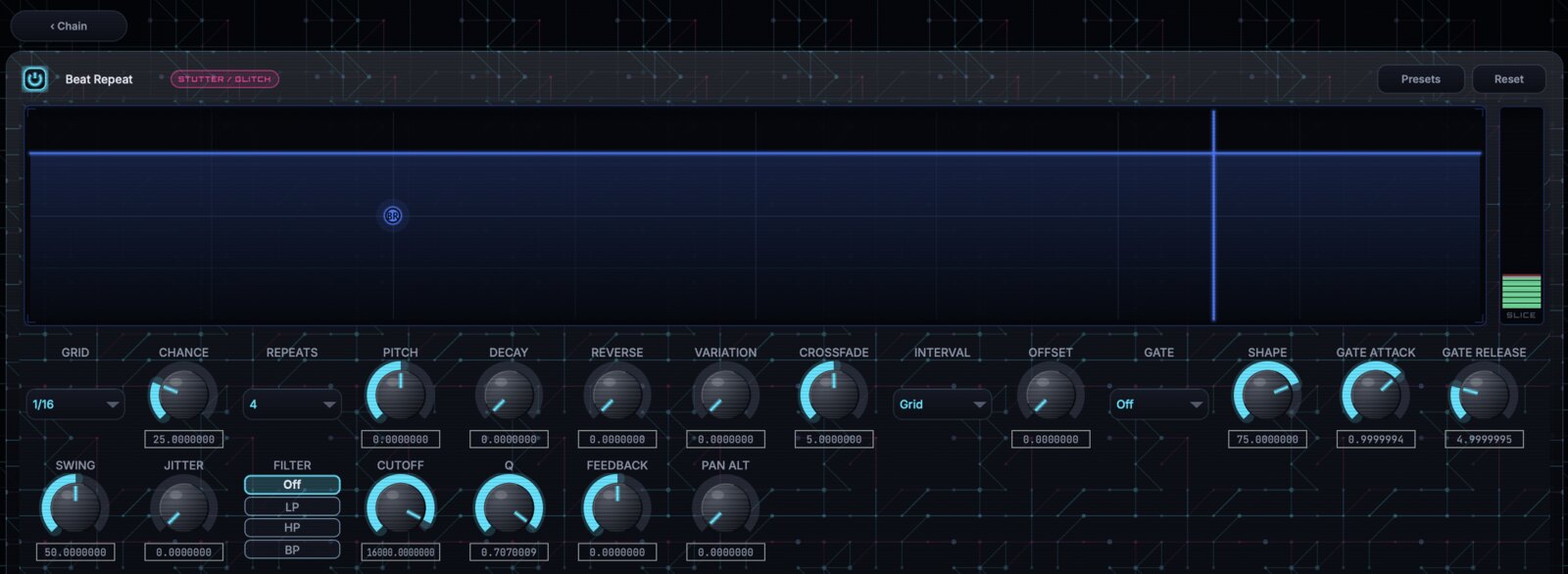Click the Swing value field 50.0000000

click(x=75, y=552)
